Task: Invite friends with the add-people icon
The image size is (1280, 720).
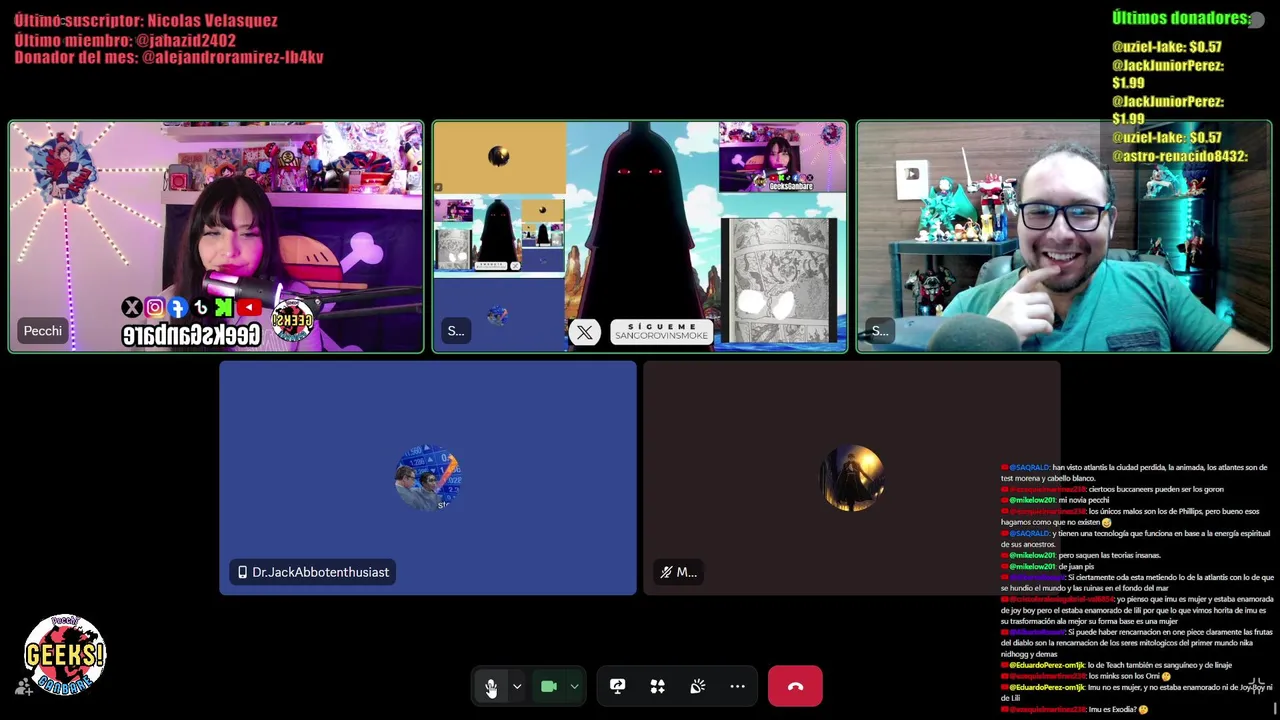Action: [x=23, y=687]
